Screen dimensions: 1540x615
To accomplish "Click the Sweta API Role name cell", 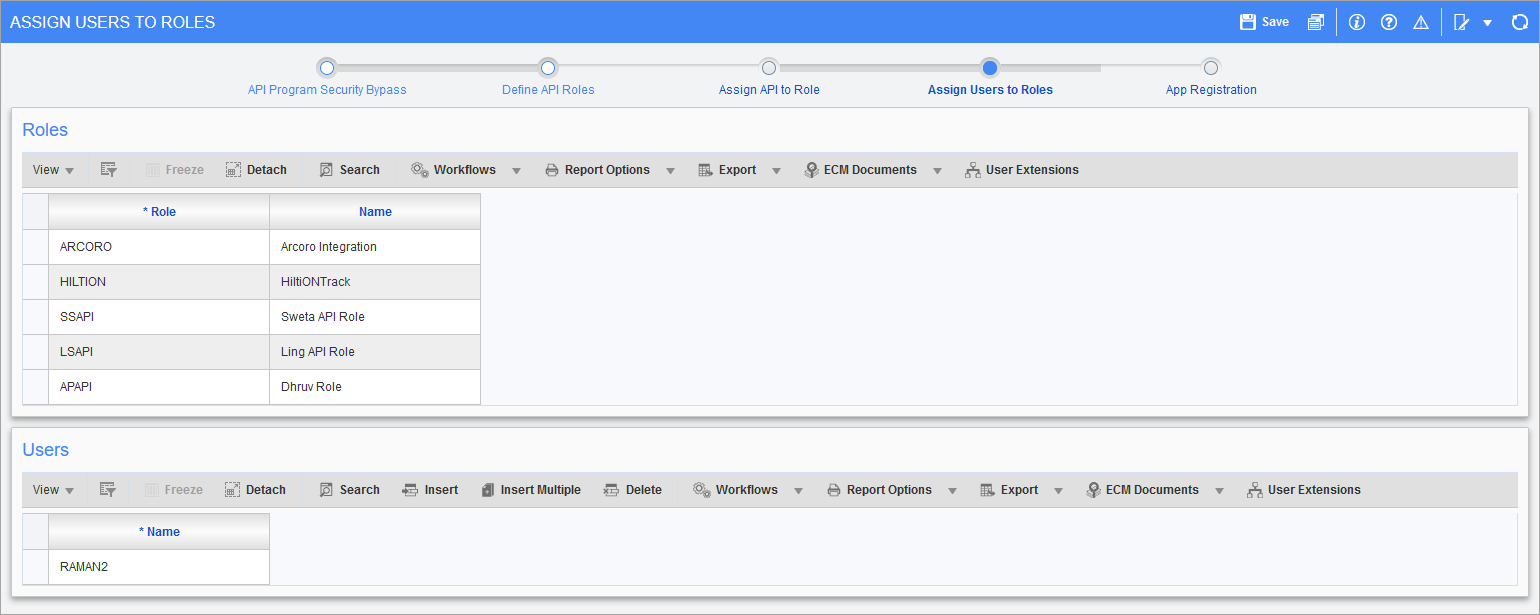I will (x=375, y=317).
